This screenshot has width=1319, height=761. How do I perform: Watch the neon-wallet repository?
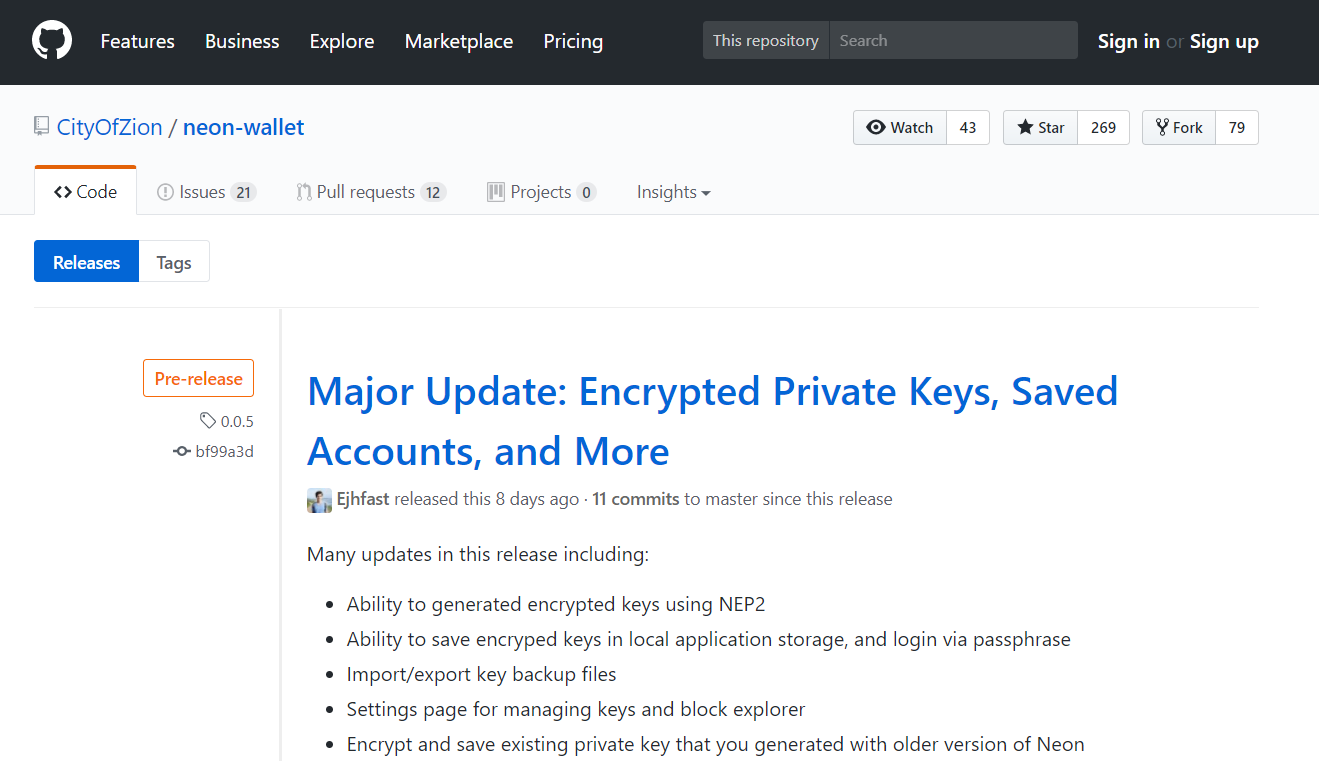tap(900, 128)
